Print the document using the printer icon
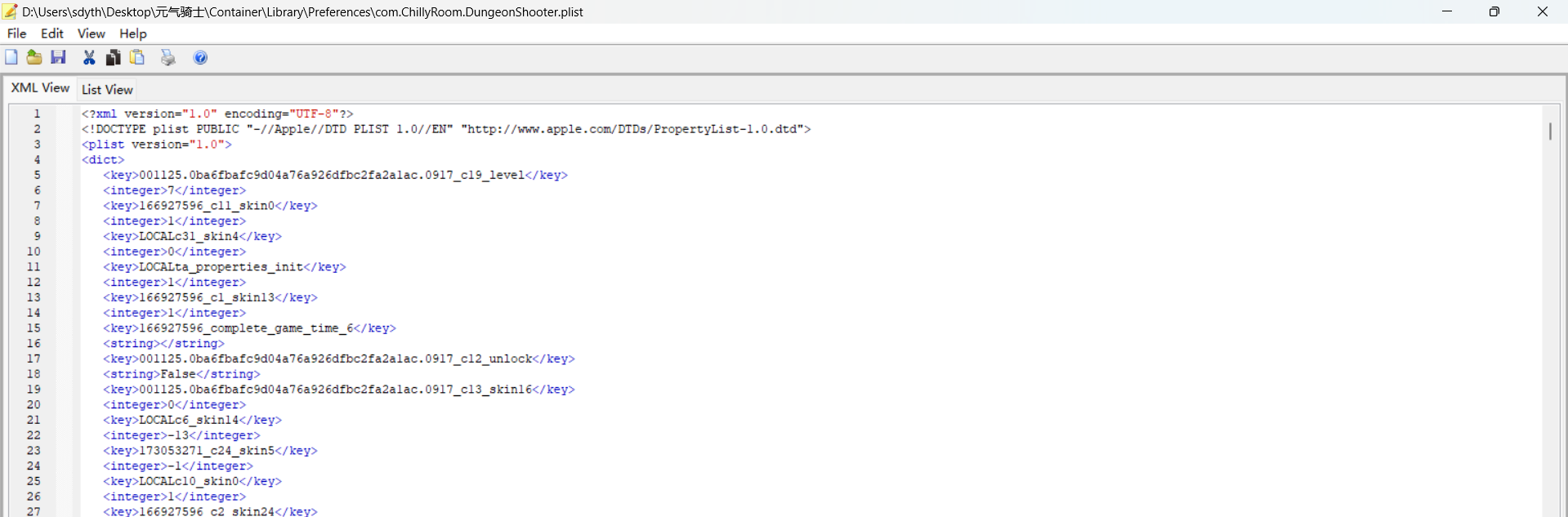Image resolution: width=1568 pixels, height=517 pixels. pyautogui.click(x=168, y=57)
